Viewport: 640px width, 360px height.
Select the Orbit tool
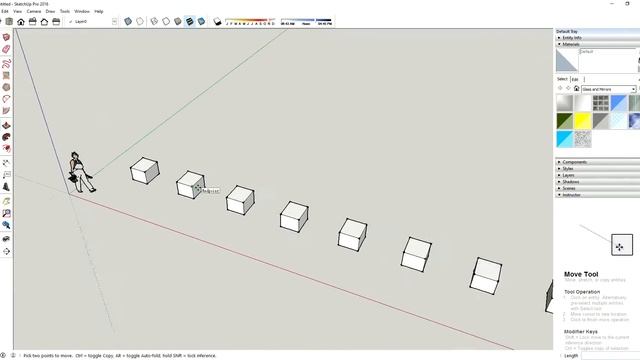[6, 201]
